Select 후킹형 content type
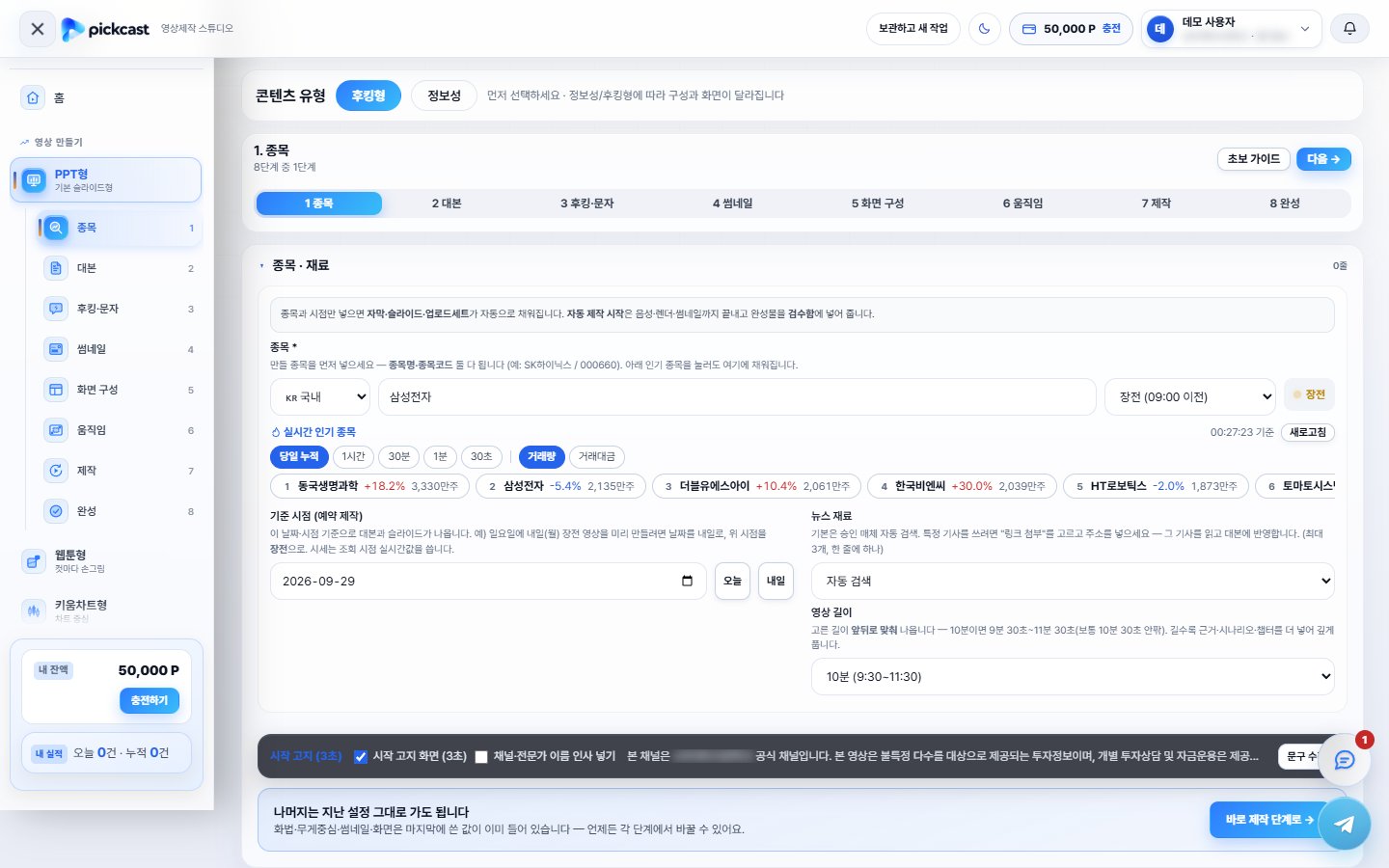The image size is (1389, 868). (x=368, y=95)
